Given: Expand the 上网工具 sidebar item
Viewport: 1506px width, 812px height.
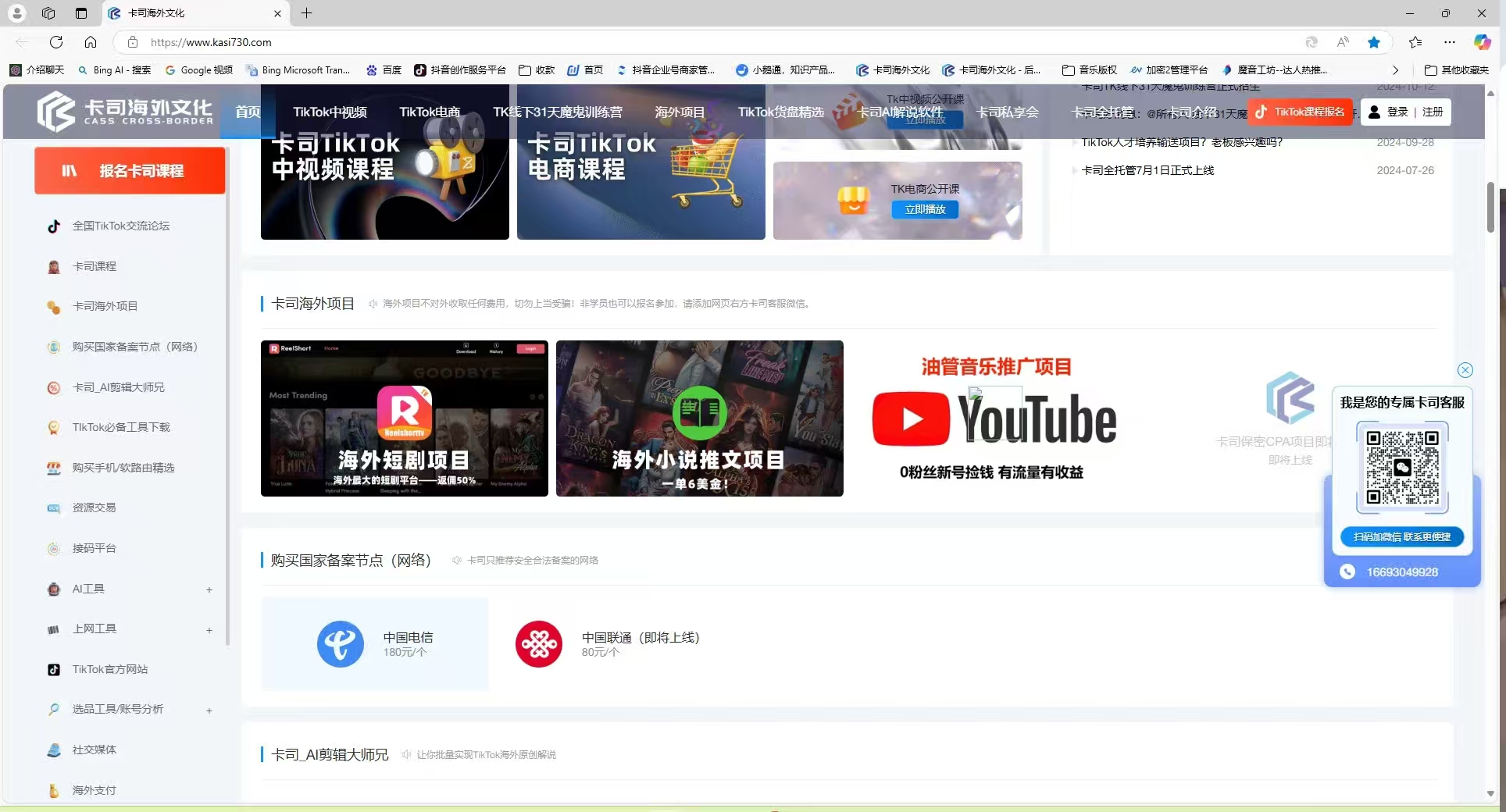Looking at the screenshot, I should [209, 630].
